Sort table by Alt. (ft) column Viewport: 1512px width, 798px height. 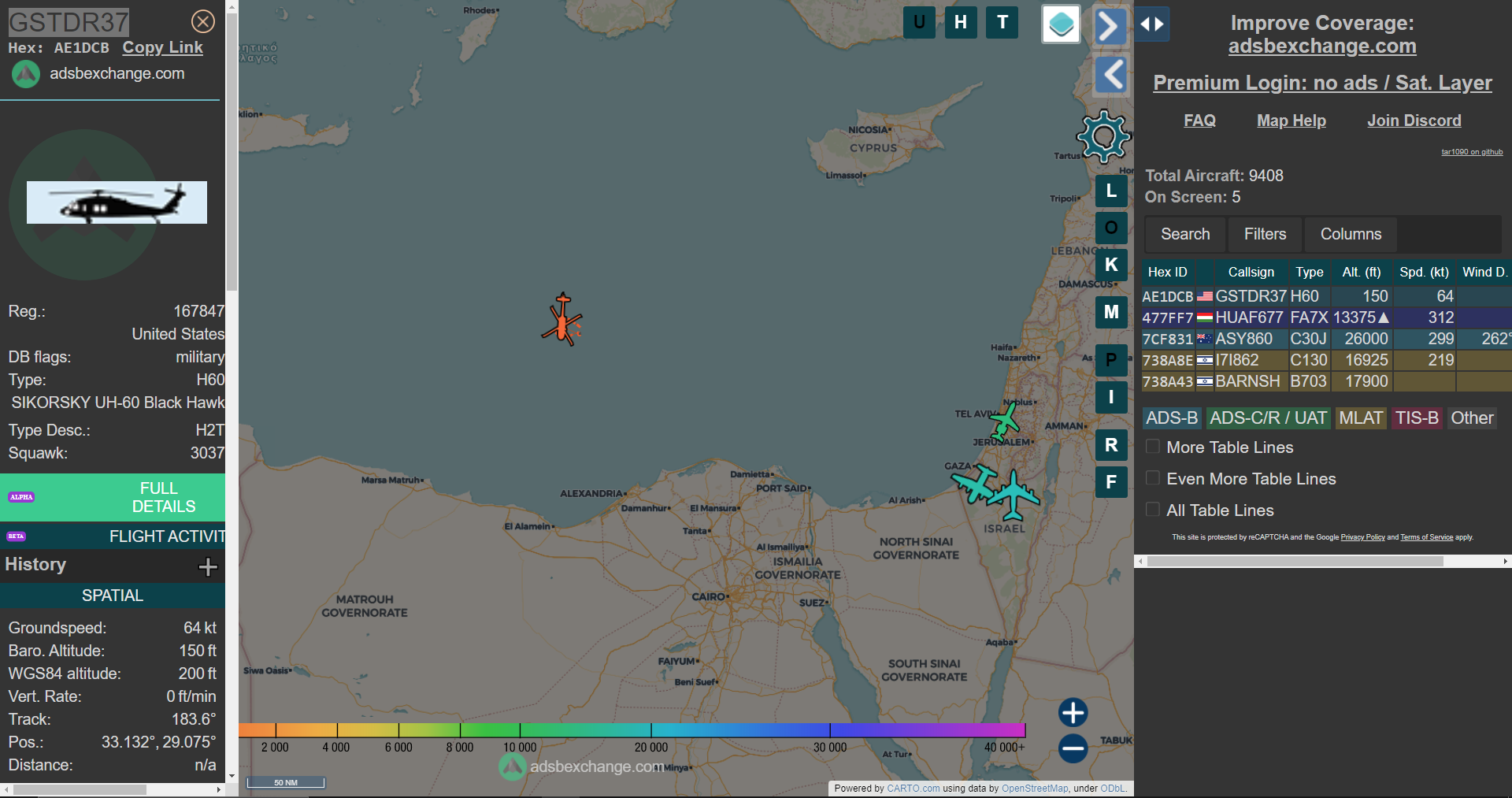(1362, 272)
